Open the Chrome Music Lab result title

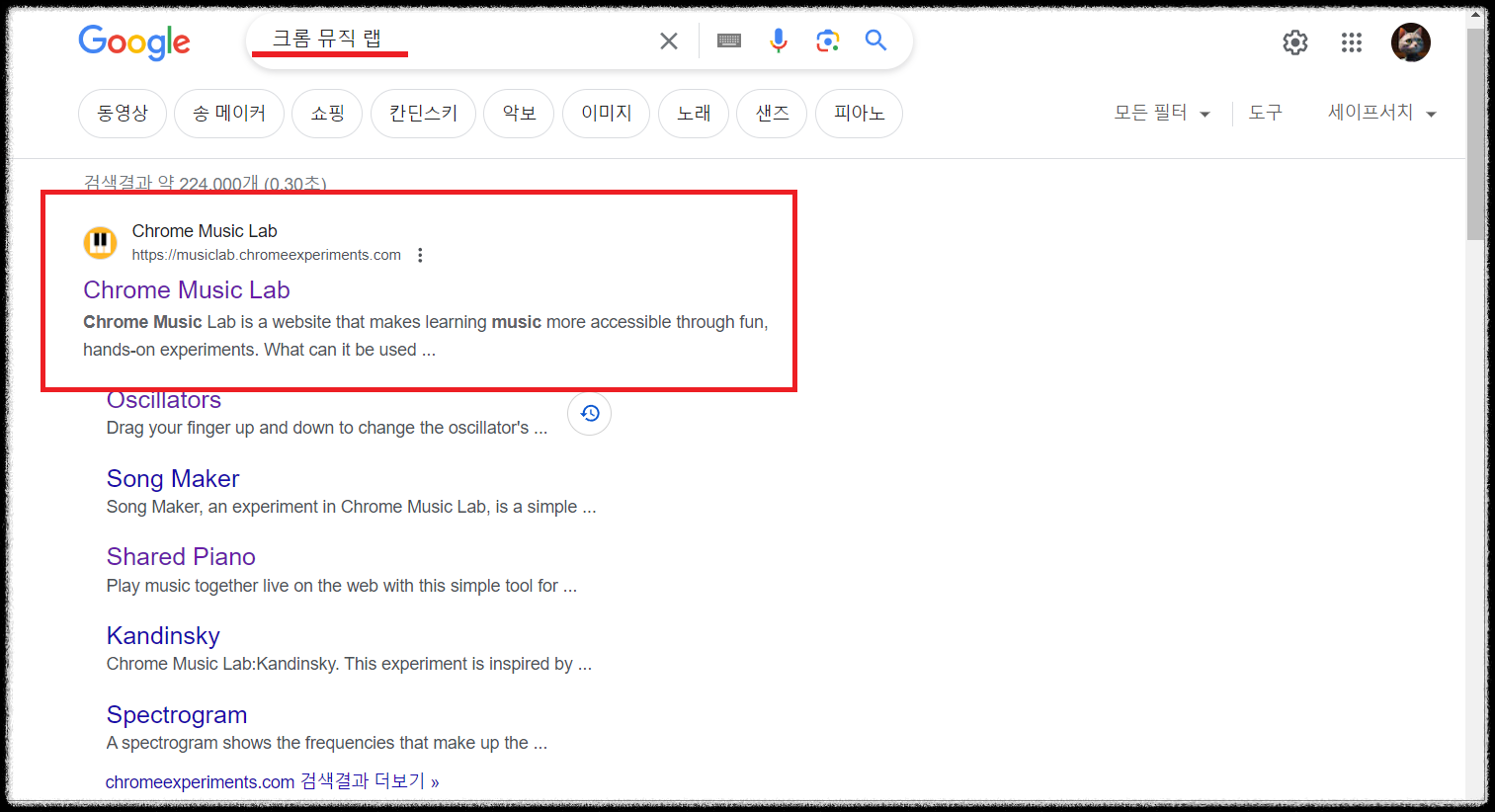187,289
